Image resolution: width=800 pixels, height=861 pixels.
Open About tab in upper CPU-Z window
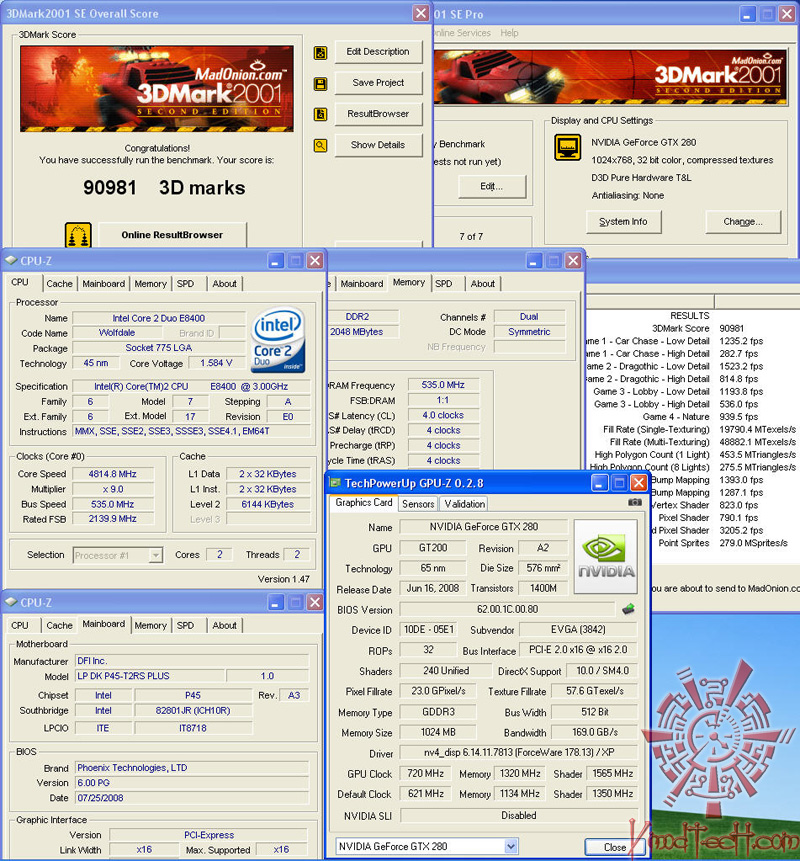(x=225, y=284)
